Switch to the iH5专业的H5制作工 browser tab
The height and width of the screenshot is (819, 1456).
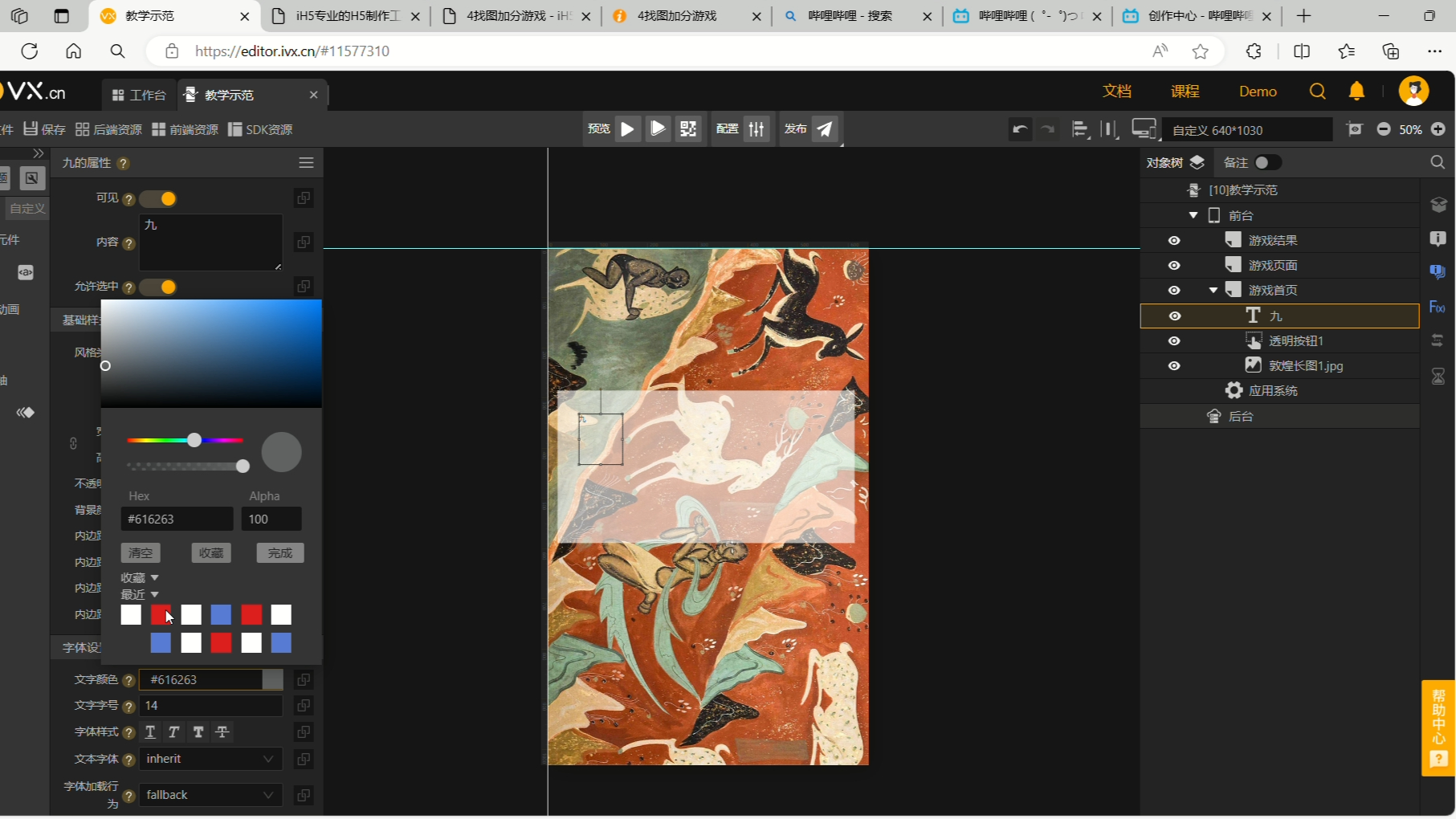tap(345, 16)
